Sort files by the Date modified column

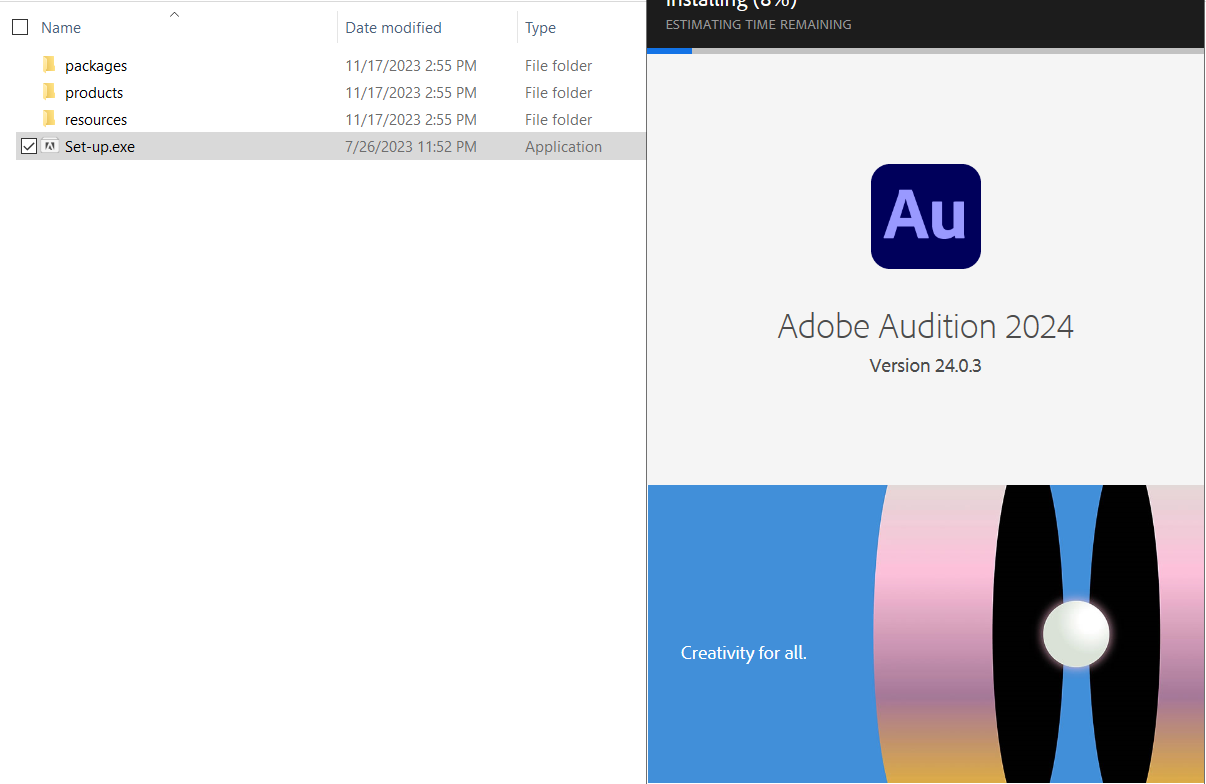point(392,27)
